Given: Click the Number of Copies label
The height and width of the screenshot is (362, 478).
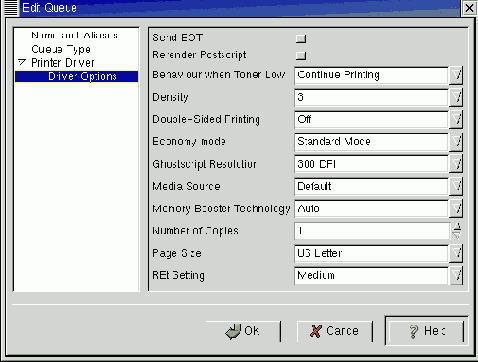Looking at the screenshot, I should (195, 231).
